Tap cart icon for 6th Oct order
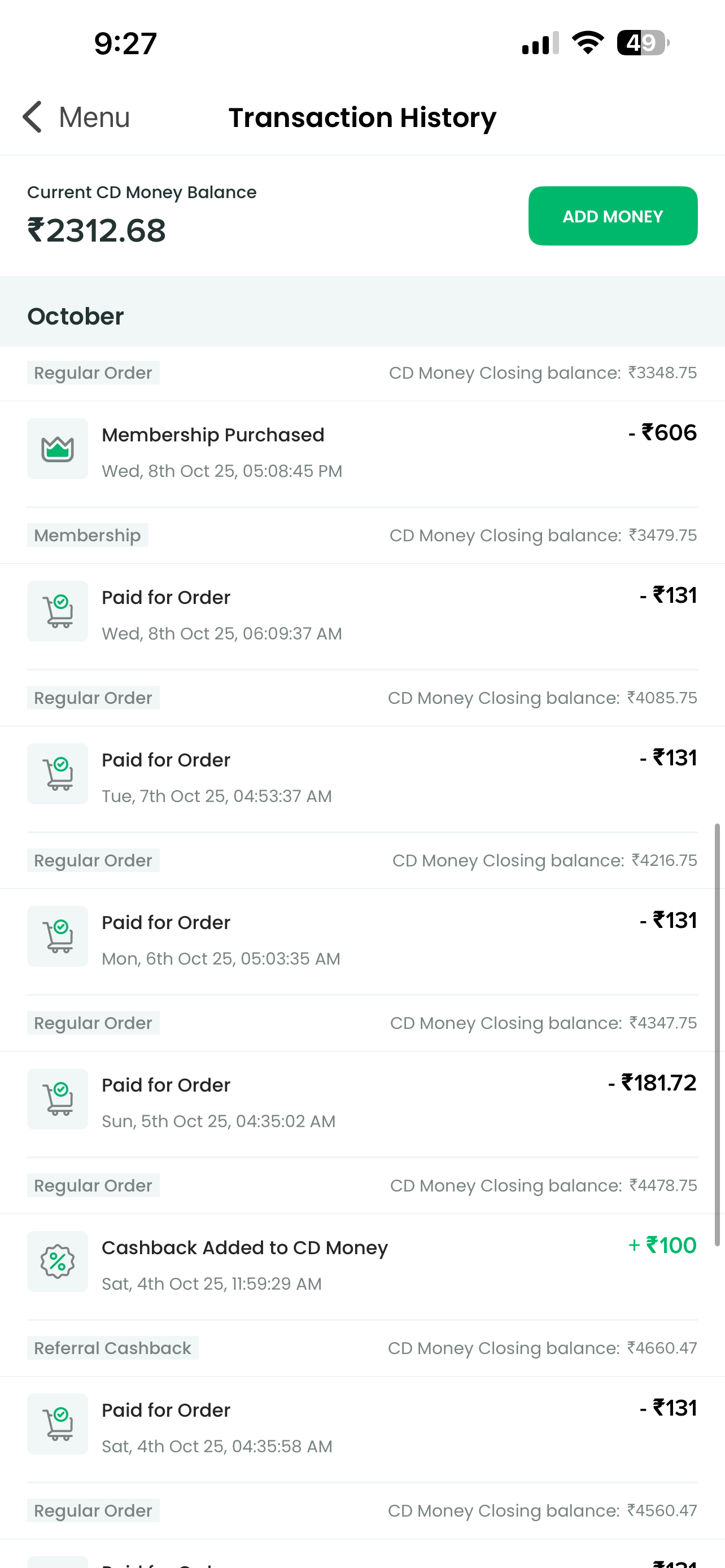The image size is (725, 1568). pyautogui.click(x=58, y=937)
